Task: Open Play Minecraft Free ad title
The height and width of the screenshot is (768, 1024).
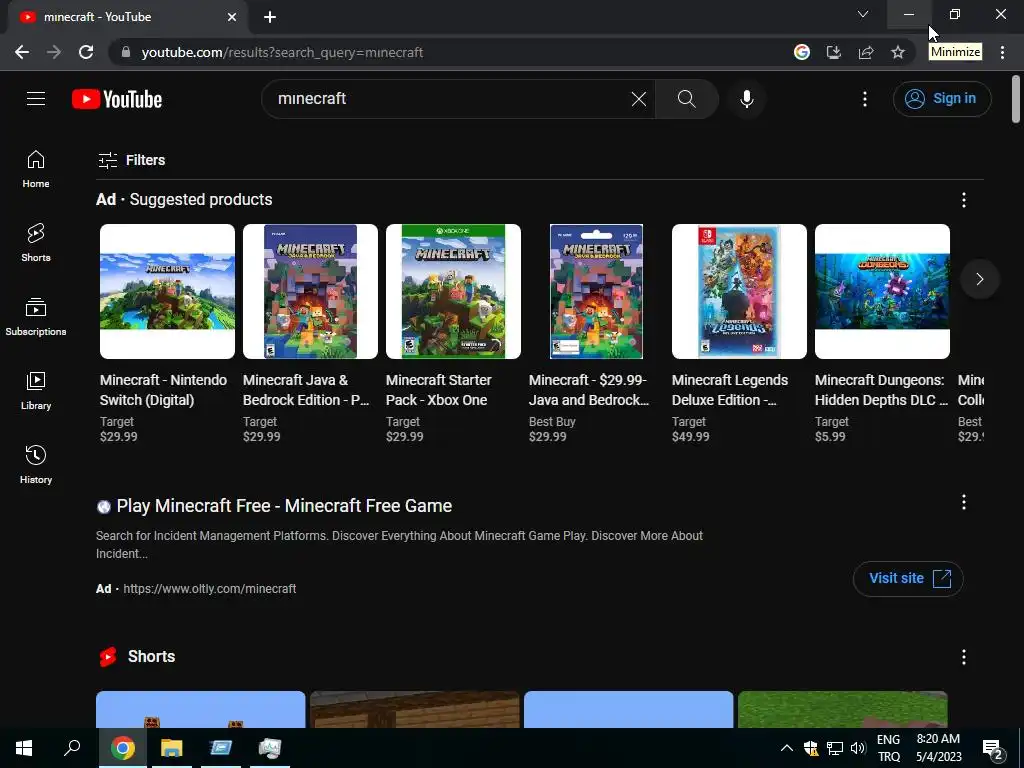Action: 284,505
